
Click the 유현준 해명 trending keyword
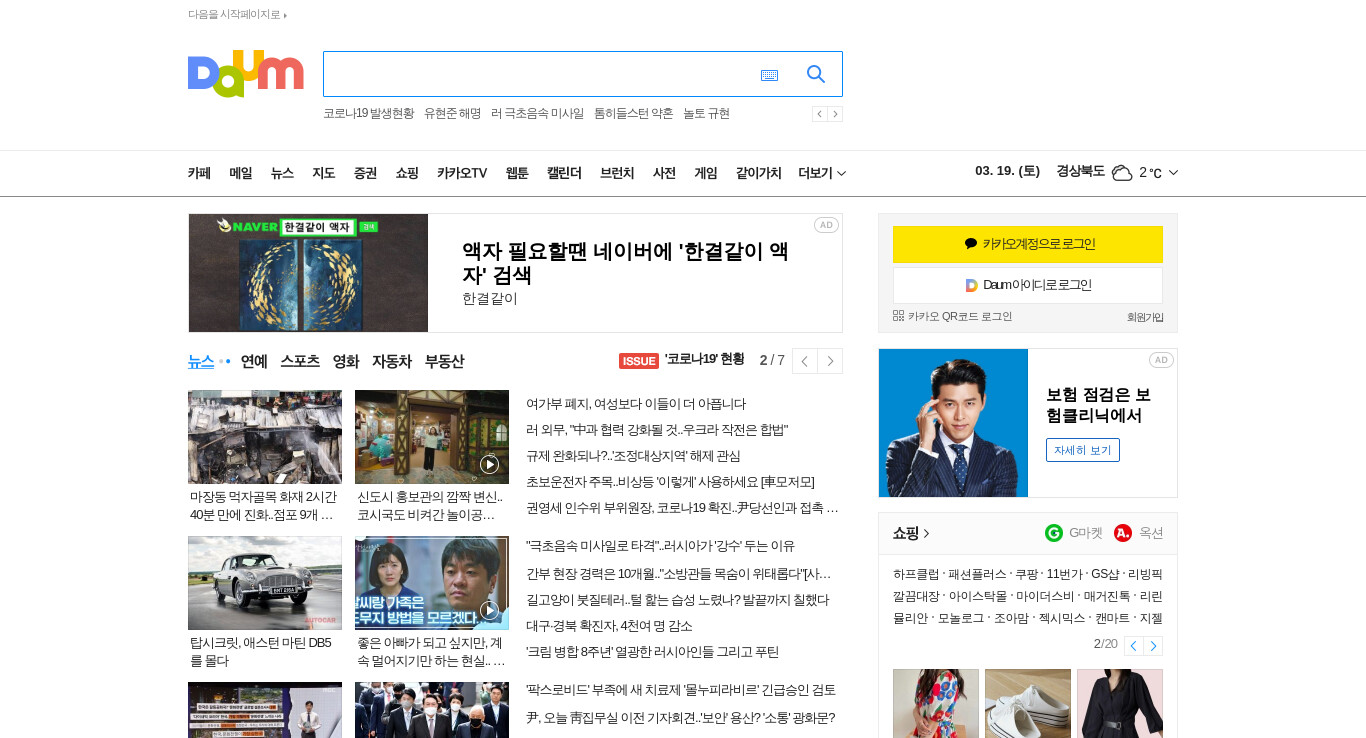[x=452, y=114]
